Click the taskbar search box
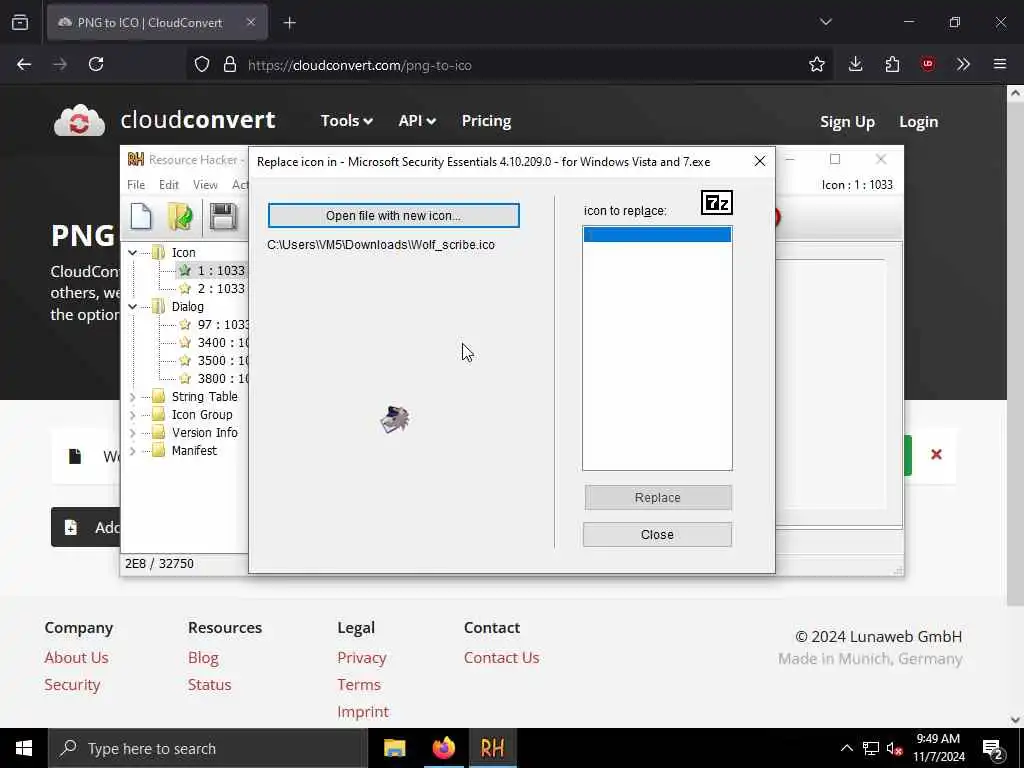This screenshot has width=1024, height=768. 208,748
